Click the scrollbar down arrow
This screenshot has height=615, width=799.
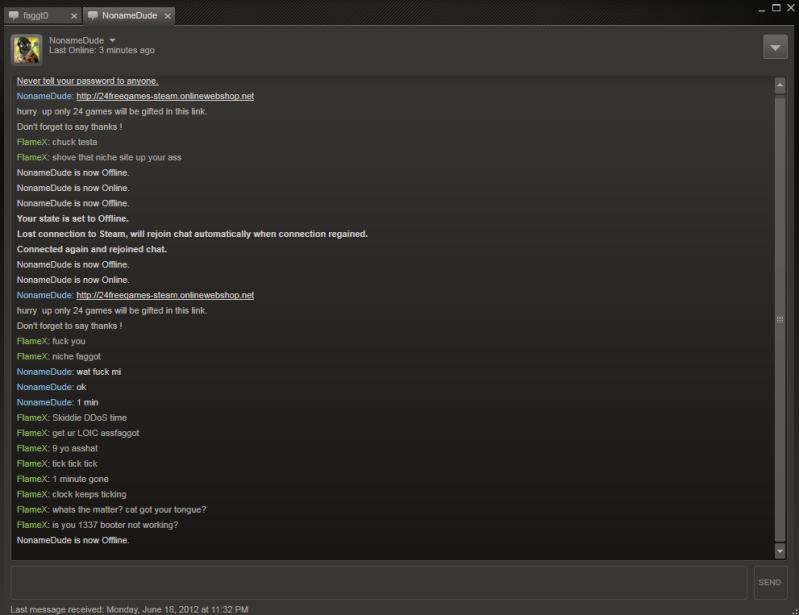[780, 550]
